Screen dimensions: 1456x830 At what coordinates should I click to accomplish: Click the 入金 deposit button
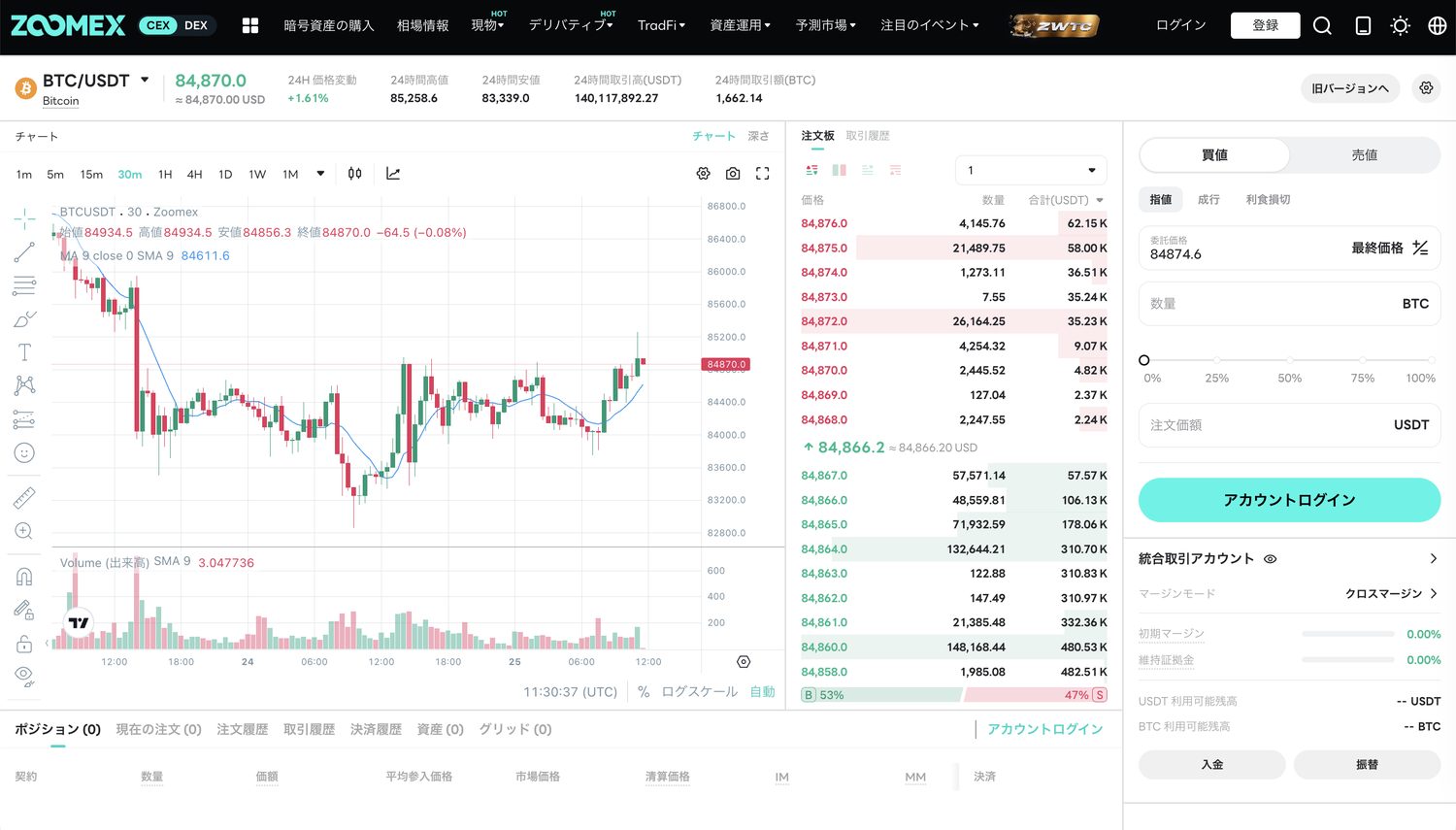(x=1212, y=765)
